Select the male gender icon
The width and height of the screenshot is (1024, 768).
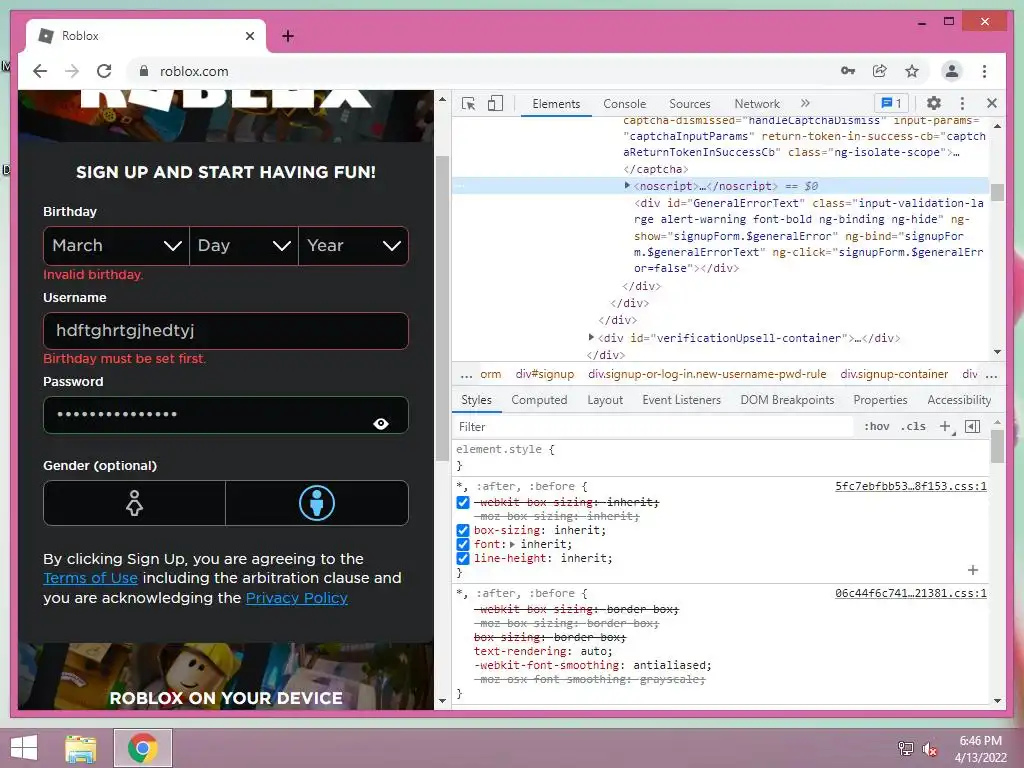pos(317,504)
